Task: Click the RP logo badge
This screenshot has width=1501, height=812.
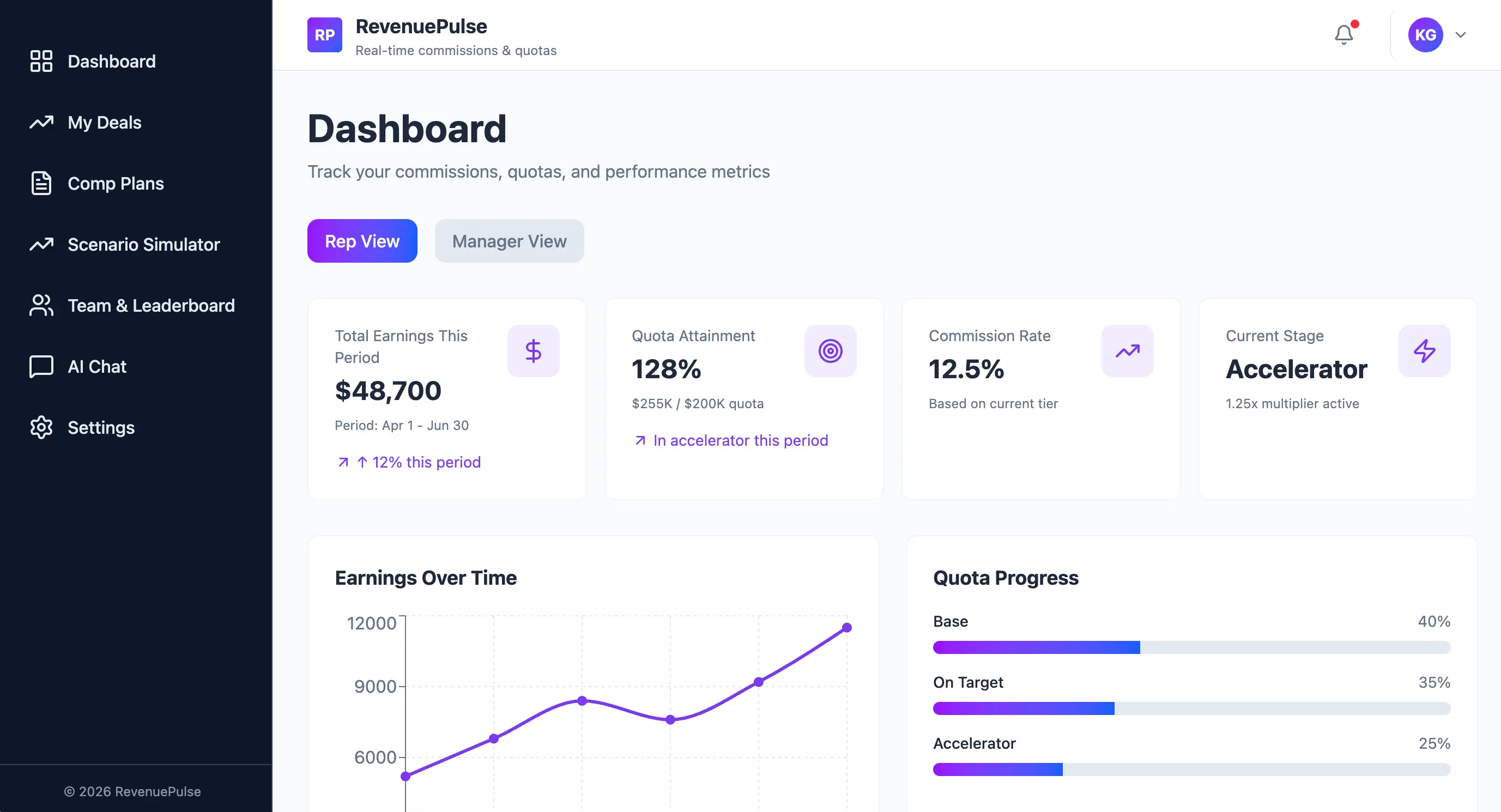Action: click(x=324, y=35)
